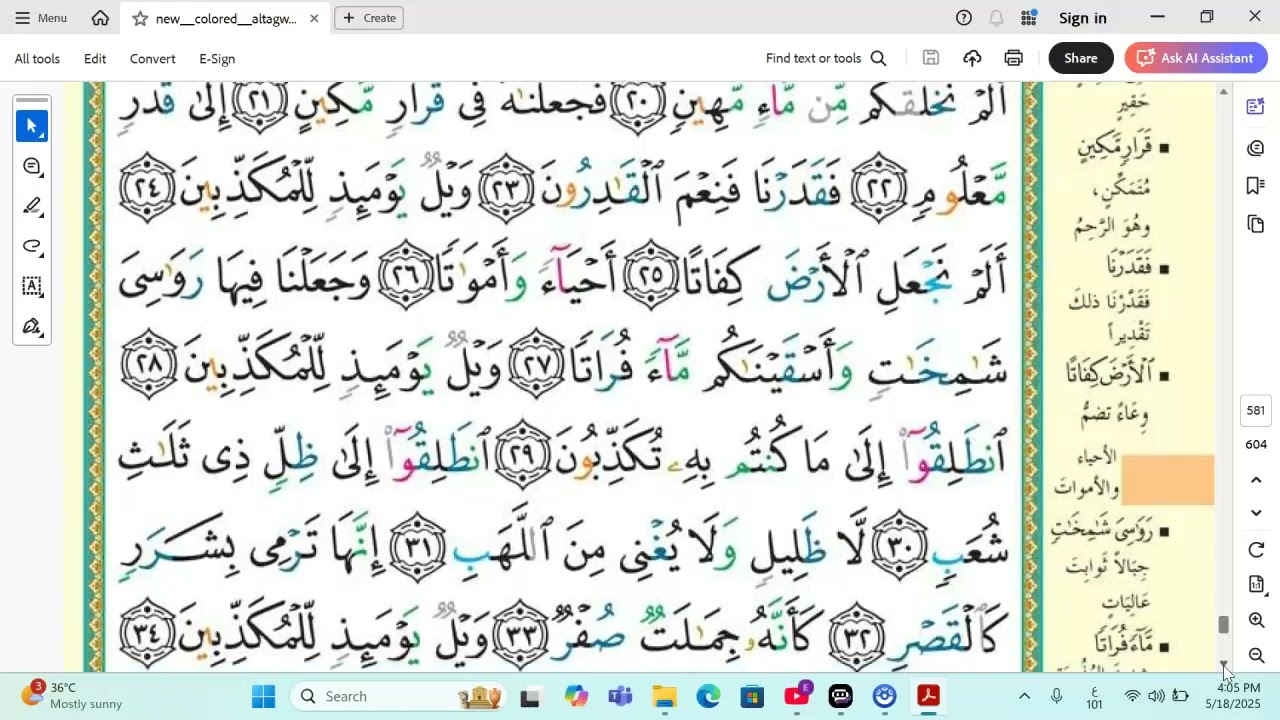Viewport: 1280px width, 720px height.
Task: Click the upload to cloud icon
Action: point(972,58)
